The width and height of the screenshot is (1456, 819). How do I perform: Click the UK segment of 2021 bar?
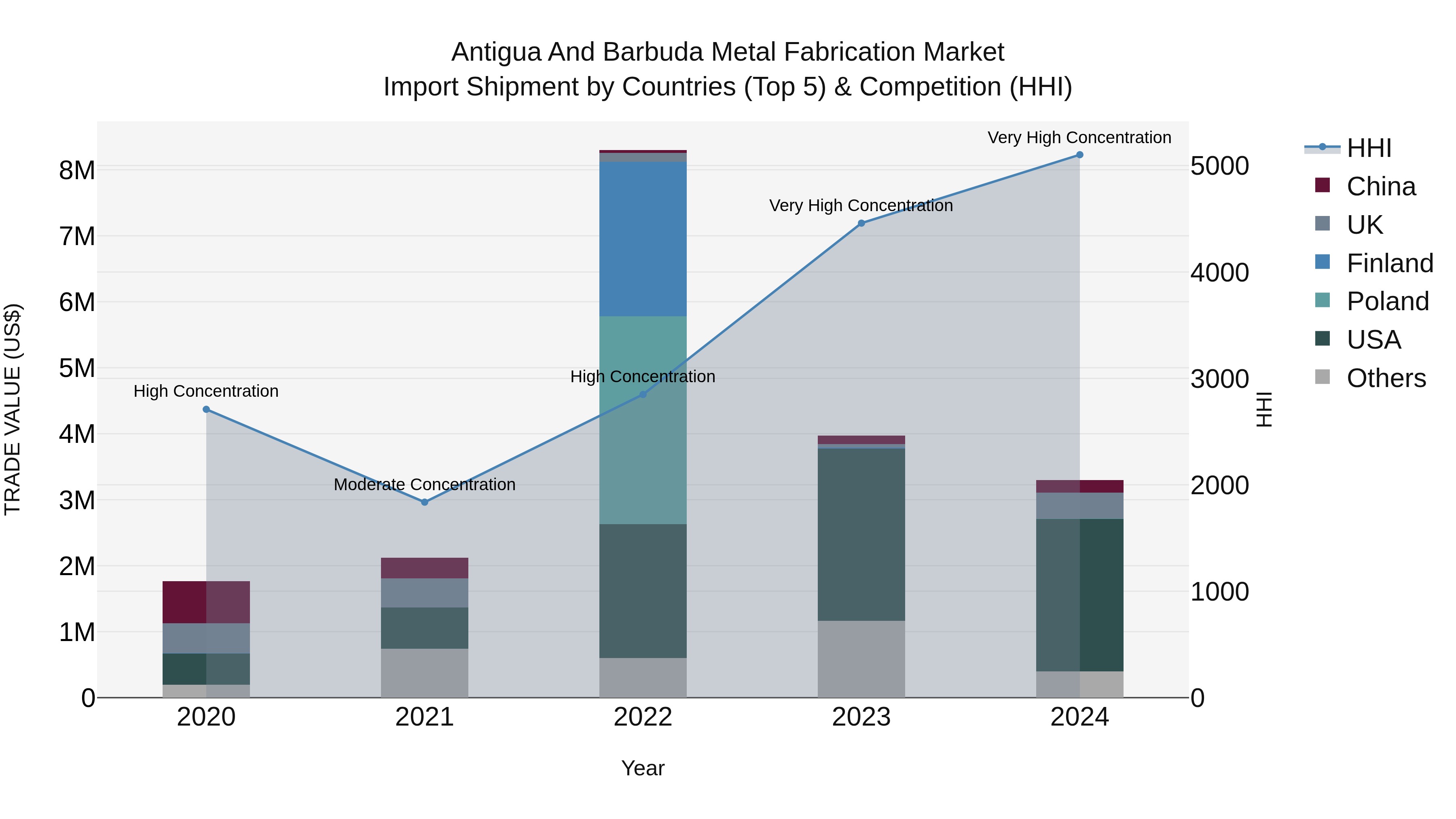click(x=425, y=593)
